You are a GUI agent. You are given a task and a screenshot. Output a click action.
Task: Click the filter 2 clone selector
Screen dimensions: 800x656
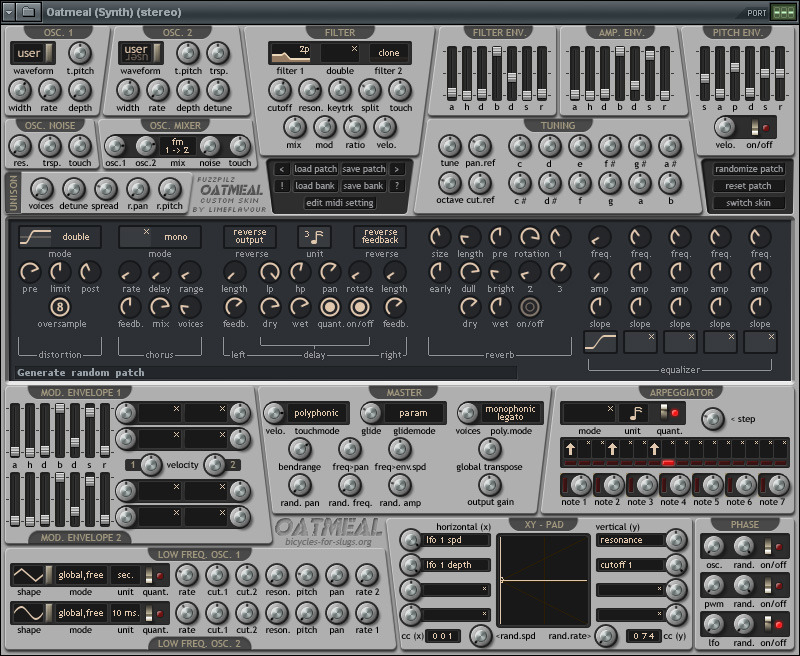click(389, 53)
